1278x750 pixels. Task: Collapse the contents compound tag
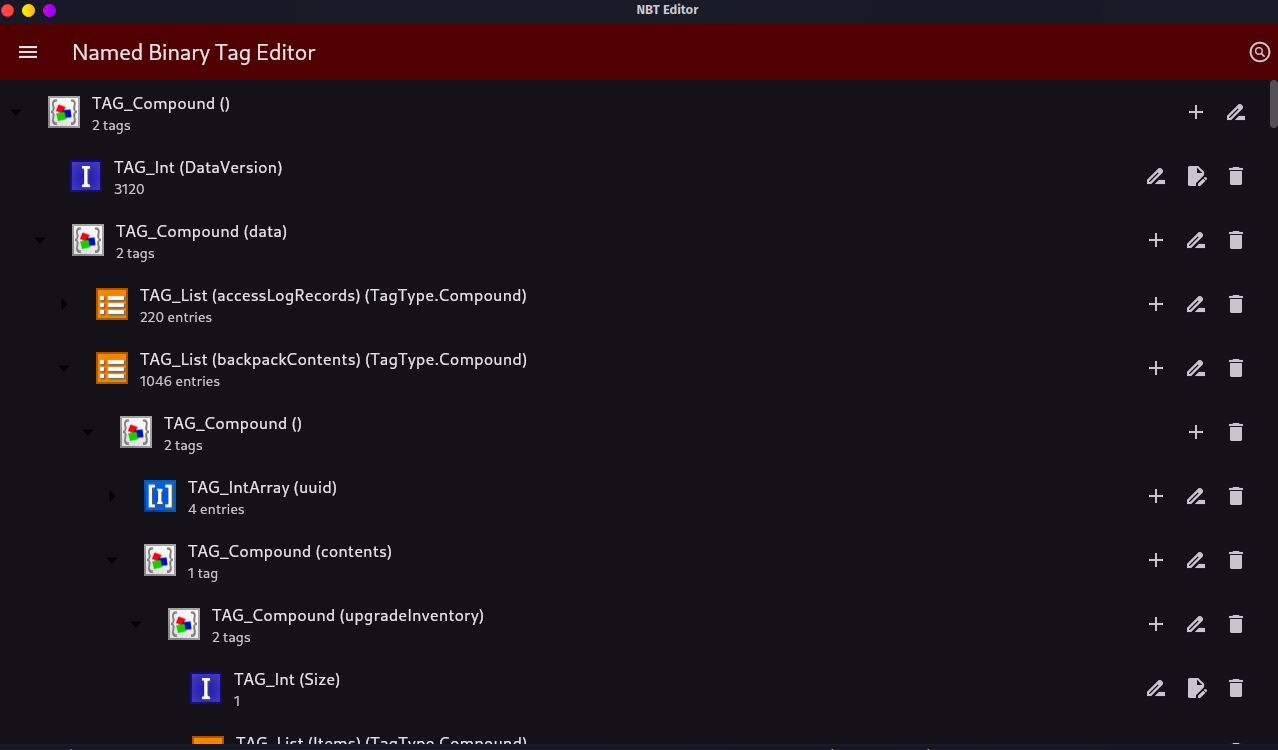(x=112, y=560)
